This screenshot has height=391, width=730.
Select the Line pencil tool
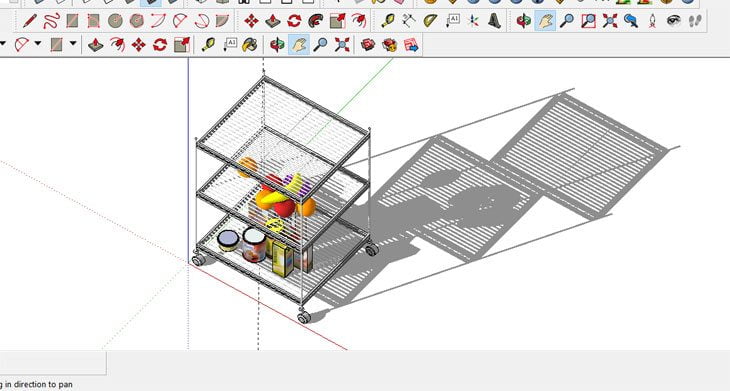(x=29, y=21)
